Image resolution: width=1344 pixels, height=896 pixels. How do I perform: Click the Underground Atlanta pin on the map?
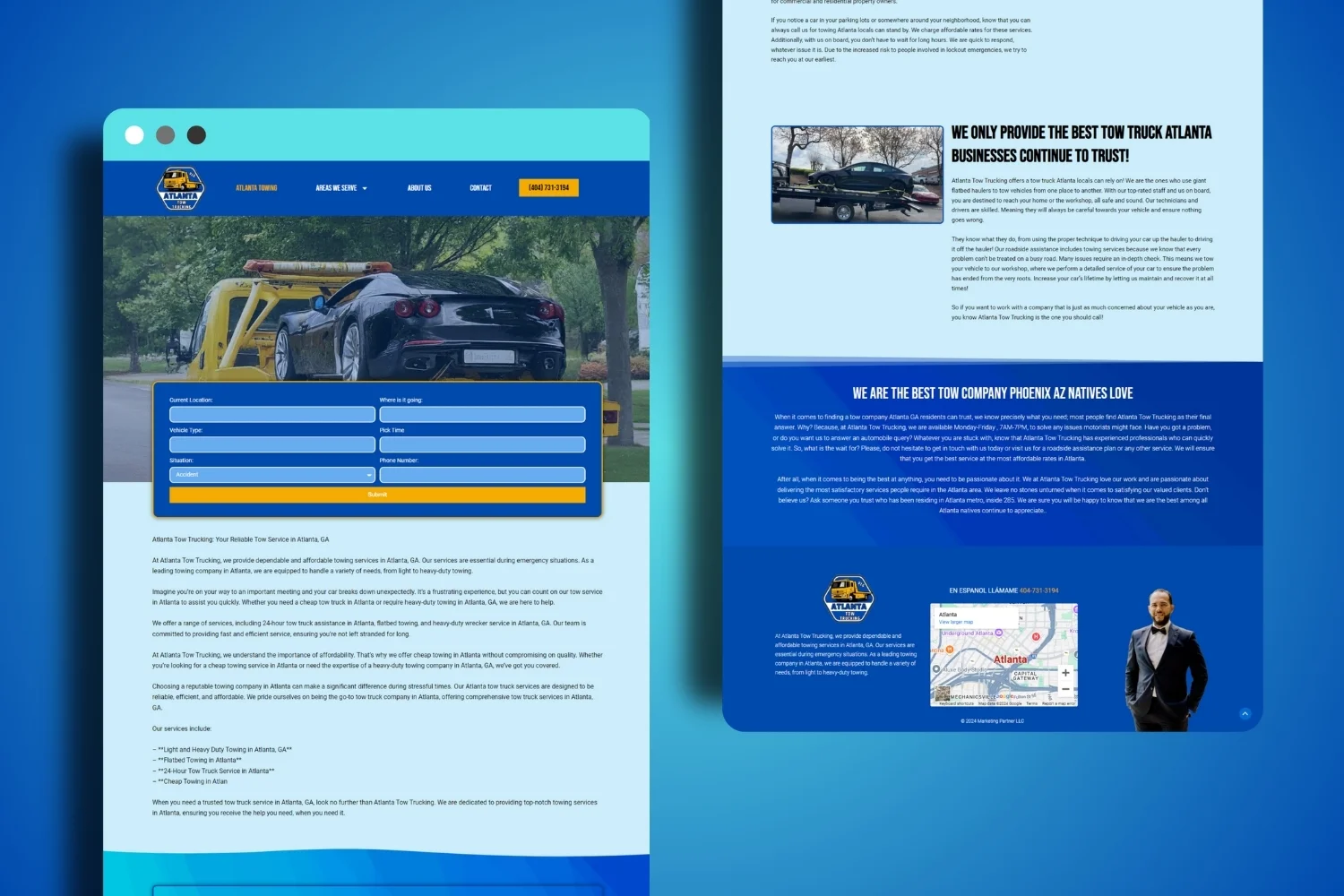click(x=999, y=632)
